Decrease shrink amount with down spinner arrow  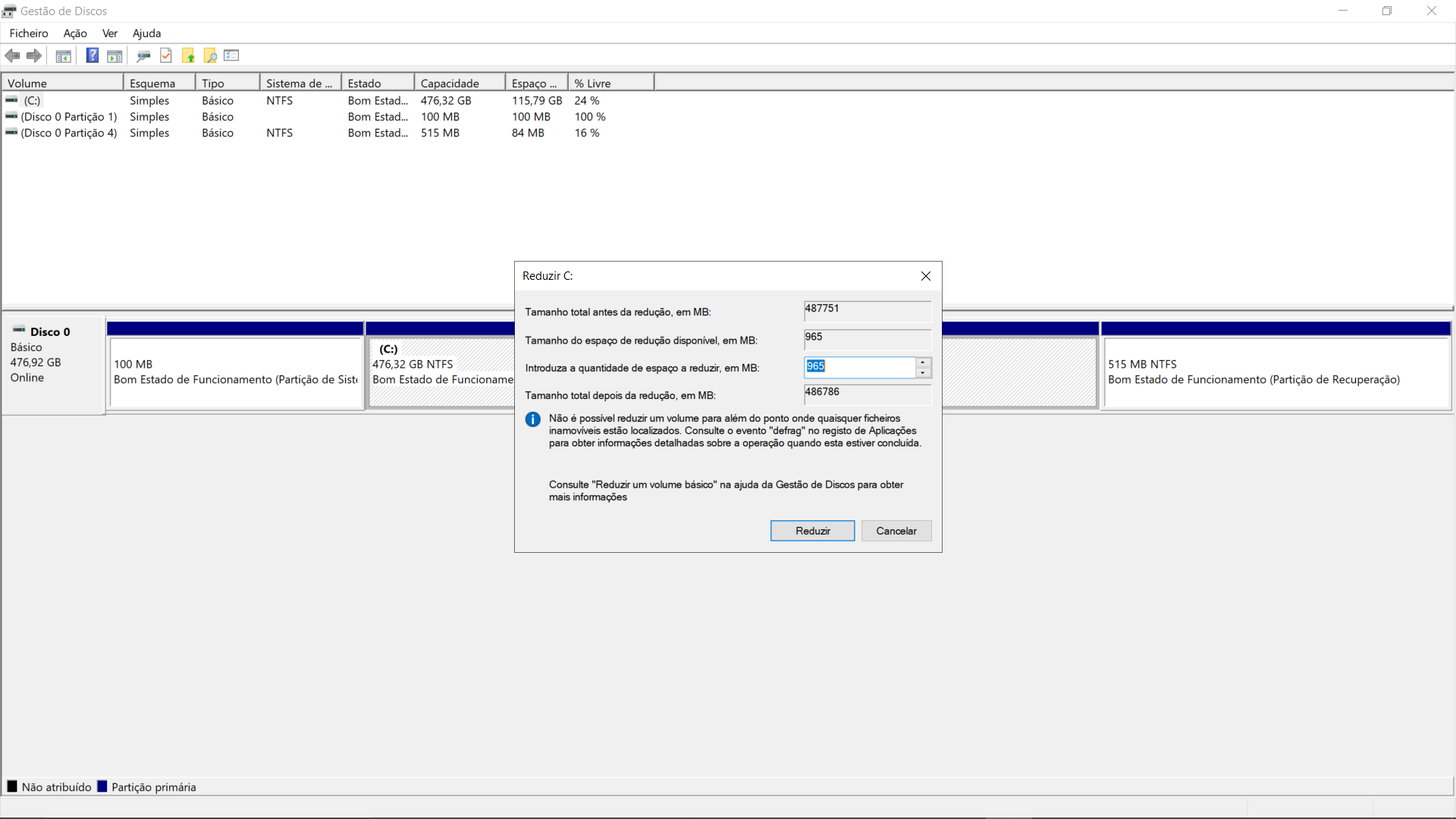[923, 373]
